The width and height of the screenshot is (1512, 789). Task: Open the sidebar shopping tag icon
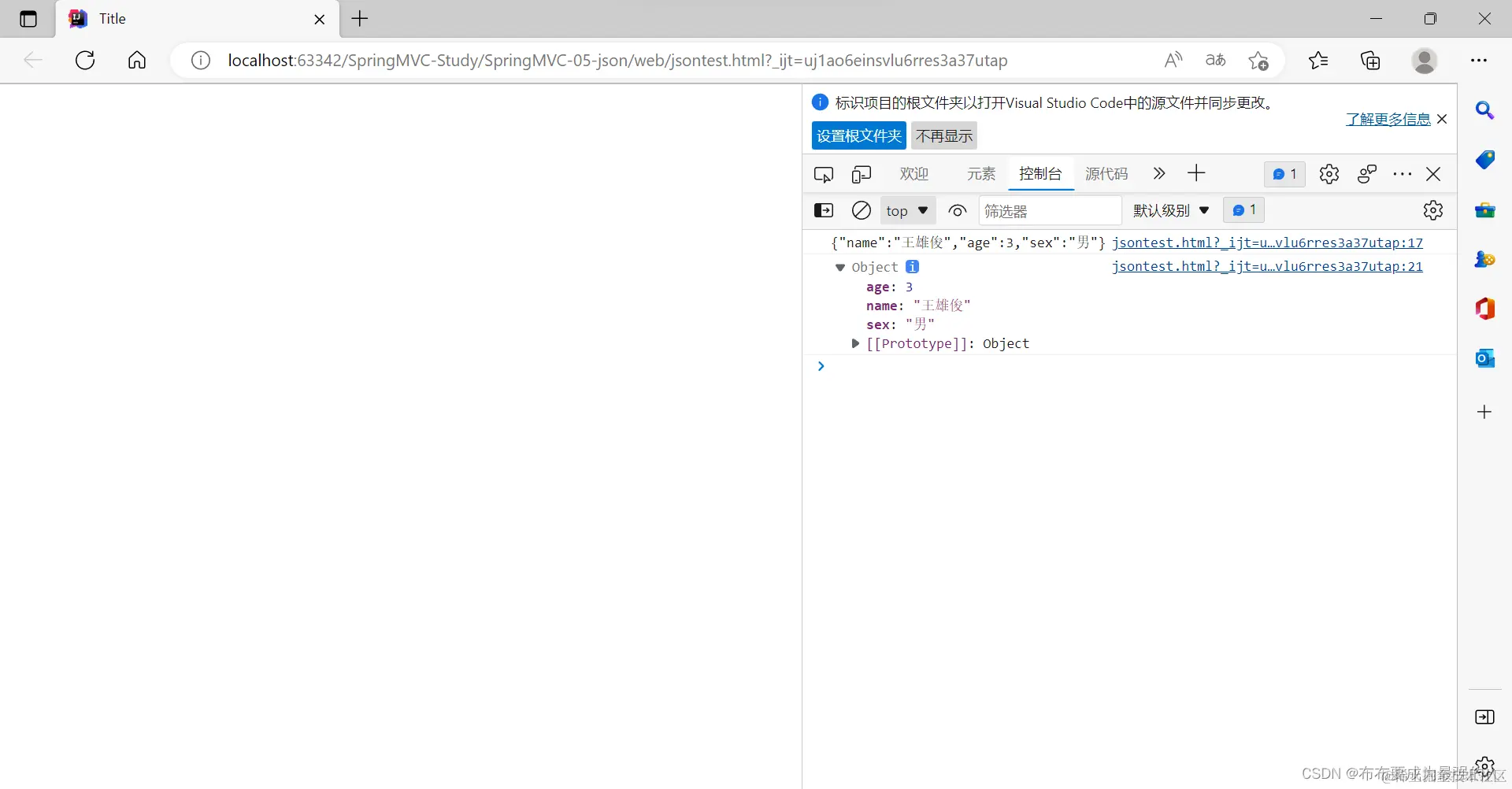(x=1484, y=160)
